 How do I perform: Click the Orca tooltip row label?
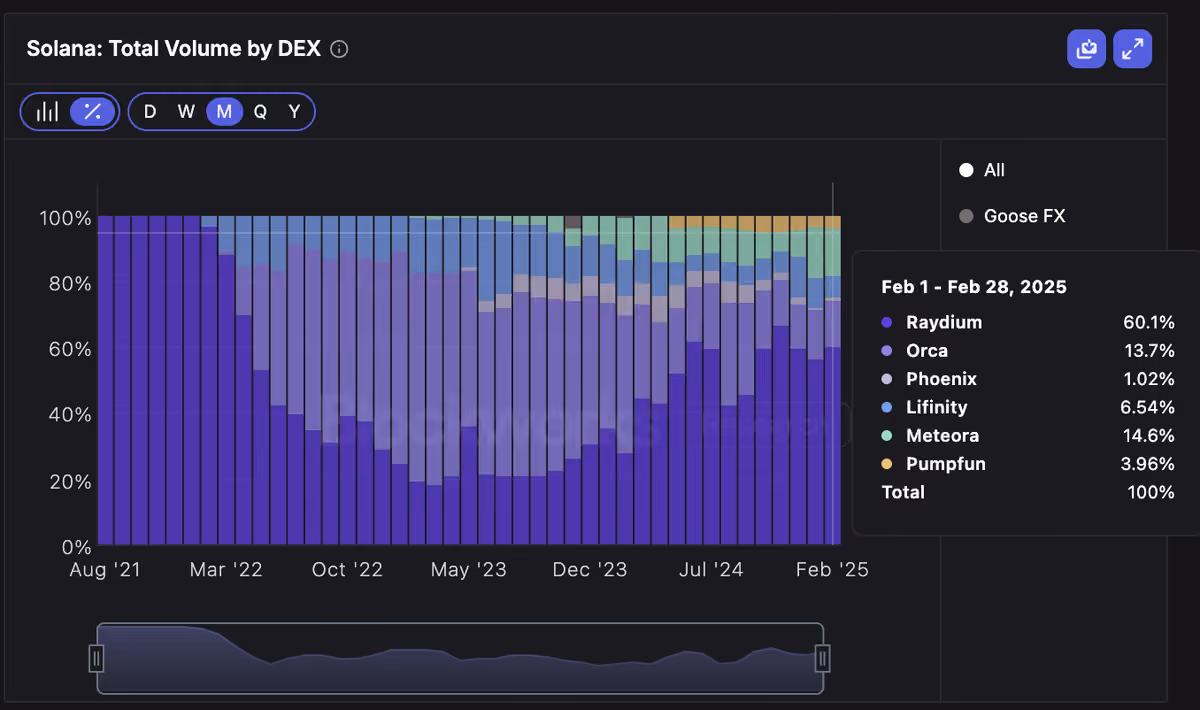(927, 351)
